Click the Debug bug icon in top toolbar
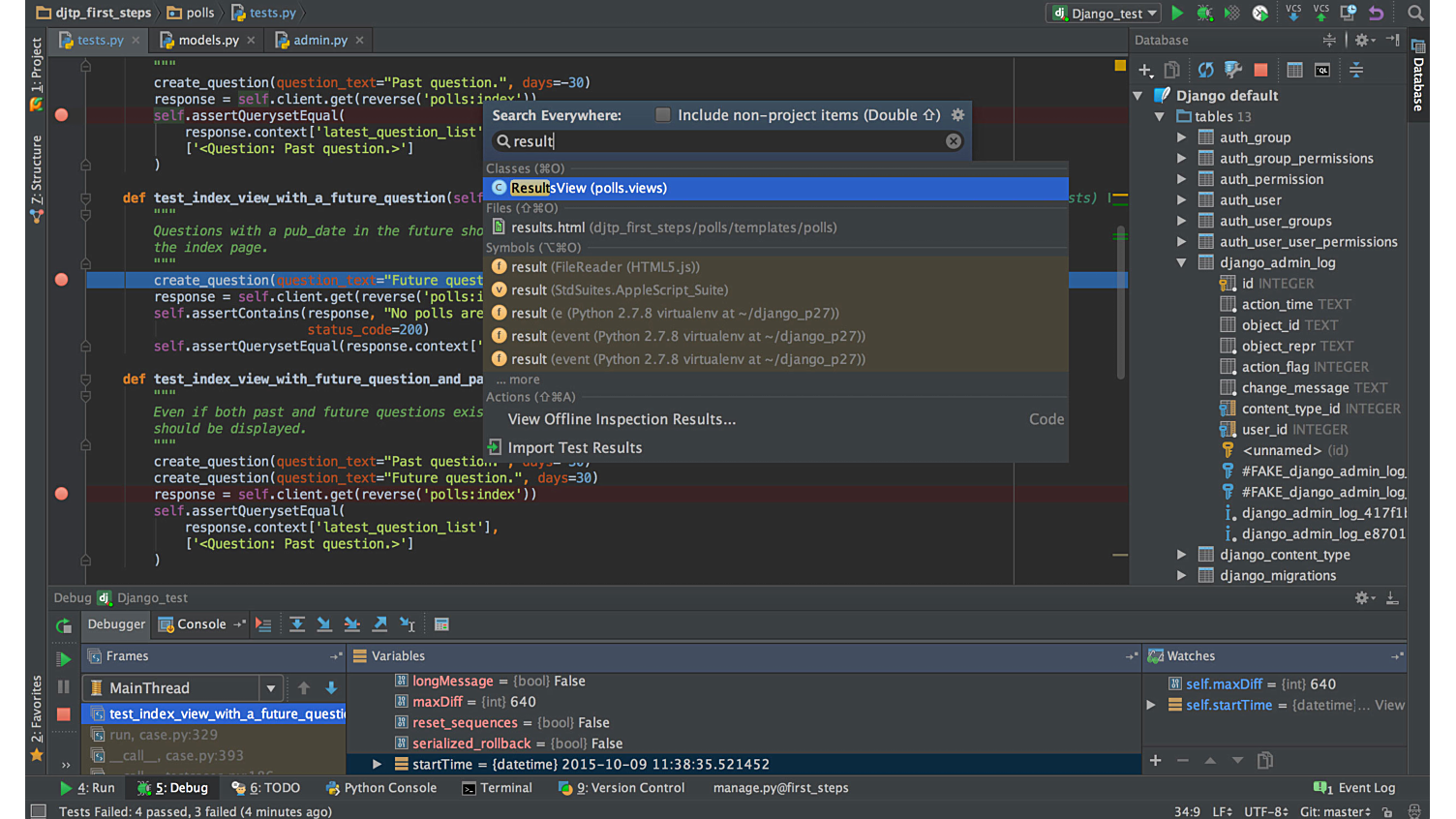1456x819 pixels. [1204, 13]
